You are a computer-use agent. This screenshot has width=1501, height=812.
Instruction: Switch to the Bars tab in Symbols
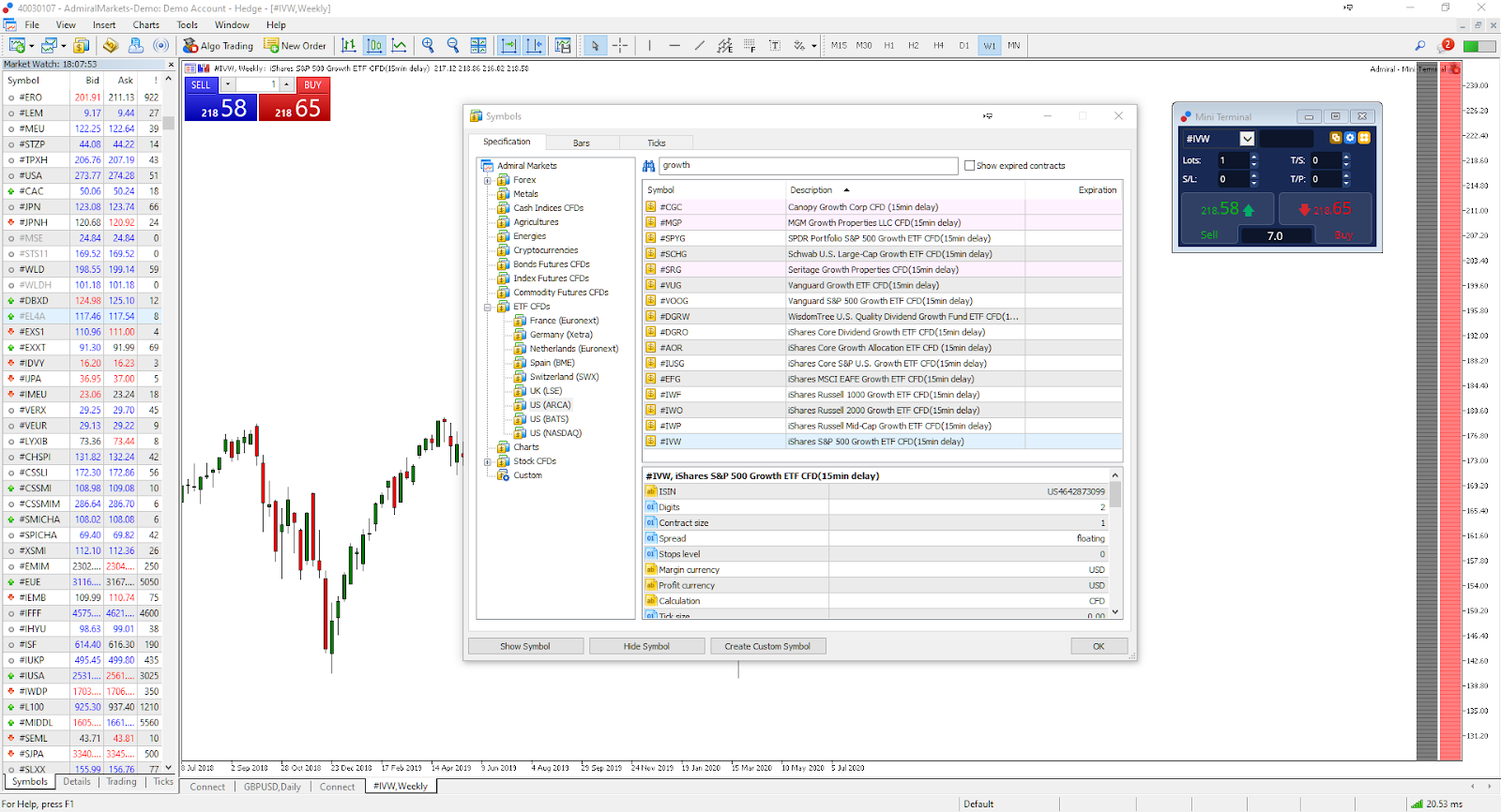[x=582, y=143]
